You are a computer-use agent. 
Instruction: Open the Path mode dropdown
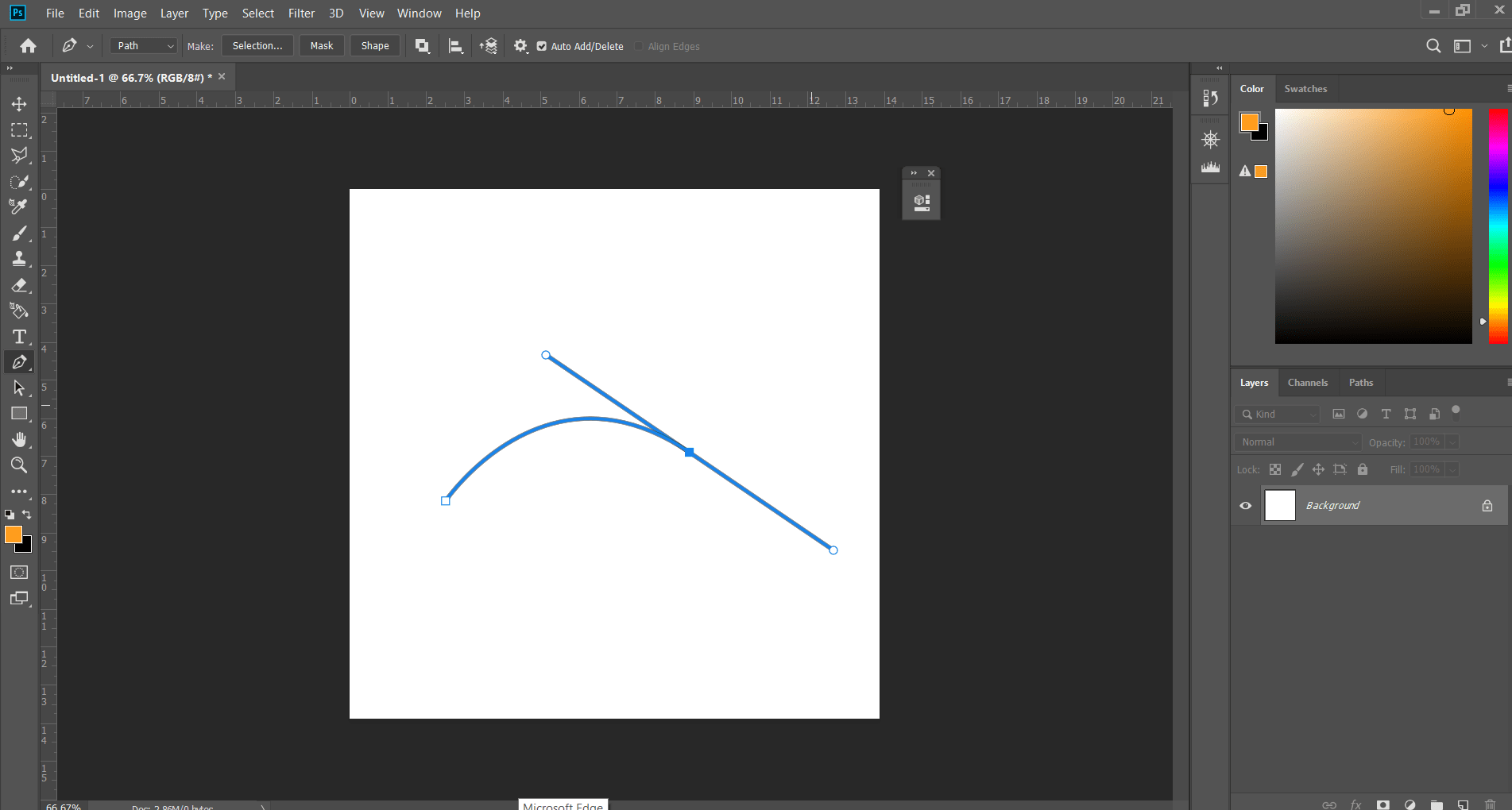tap(144, 46)
